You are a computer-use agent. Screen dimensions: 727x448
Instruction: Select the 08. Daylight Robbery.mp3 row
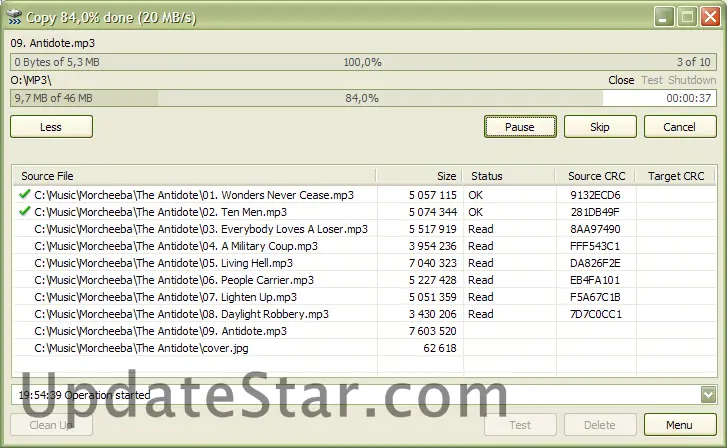(364, 314)
